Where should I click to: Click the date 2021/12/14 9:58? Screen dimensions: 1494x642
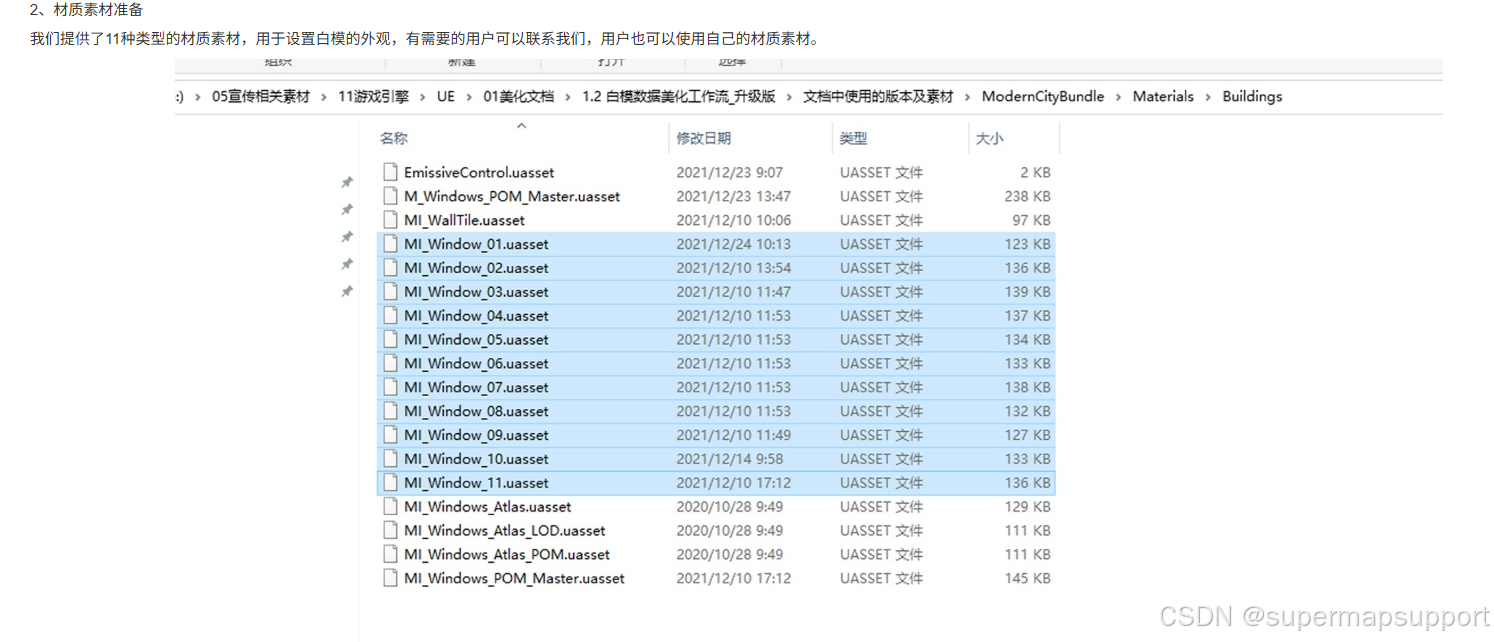pos(729,460)
